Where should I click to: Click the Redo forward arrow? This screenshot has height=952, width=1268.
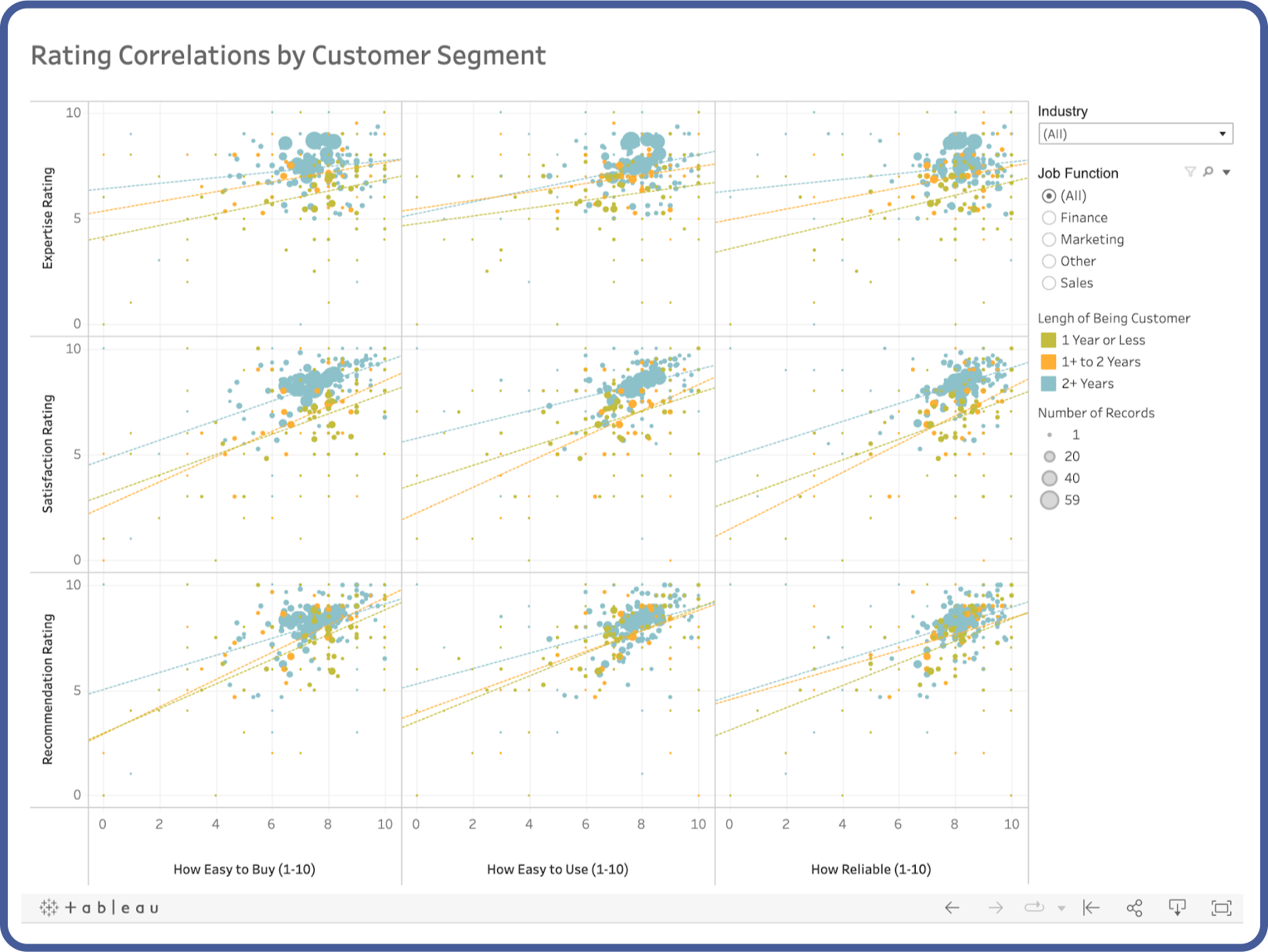point(996,908)
